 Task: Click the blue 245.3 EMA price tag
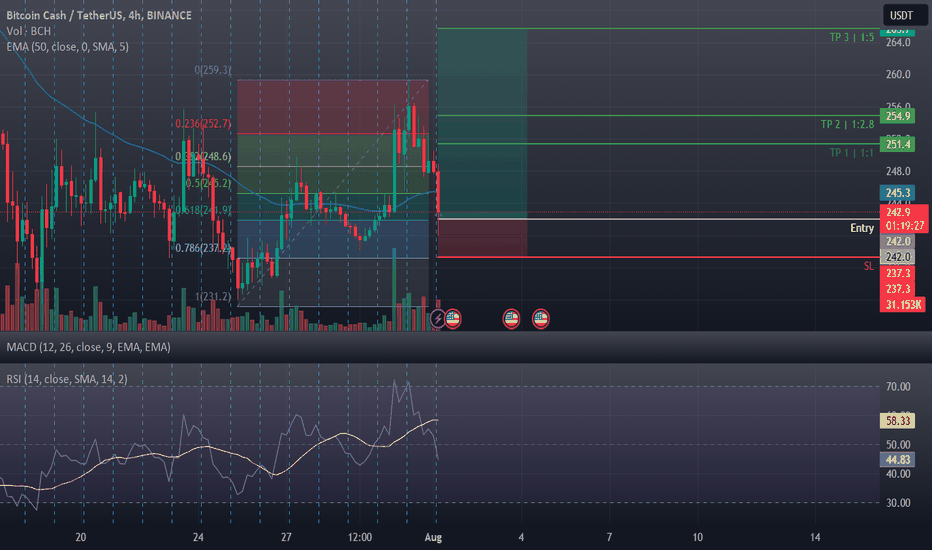(x=898, y=193)
